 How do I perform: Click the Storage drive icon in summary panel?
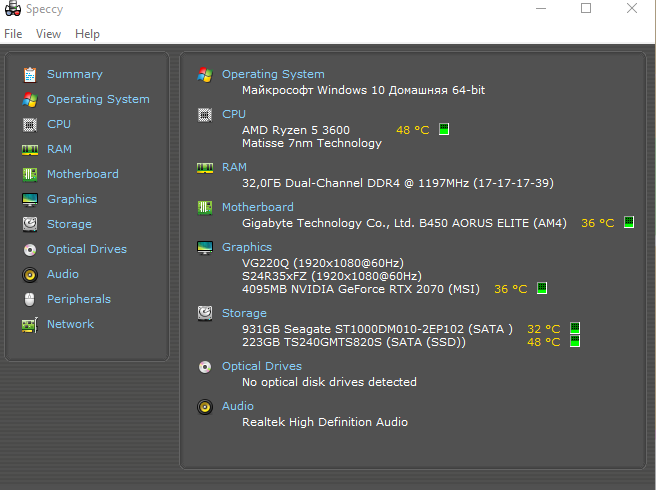click(205, 313)
